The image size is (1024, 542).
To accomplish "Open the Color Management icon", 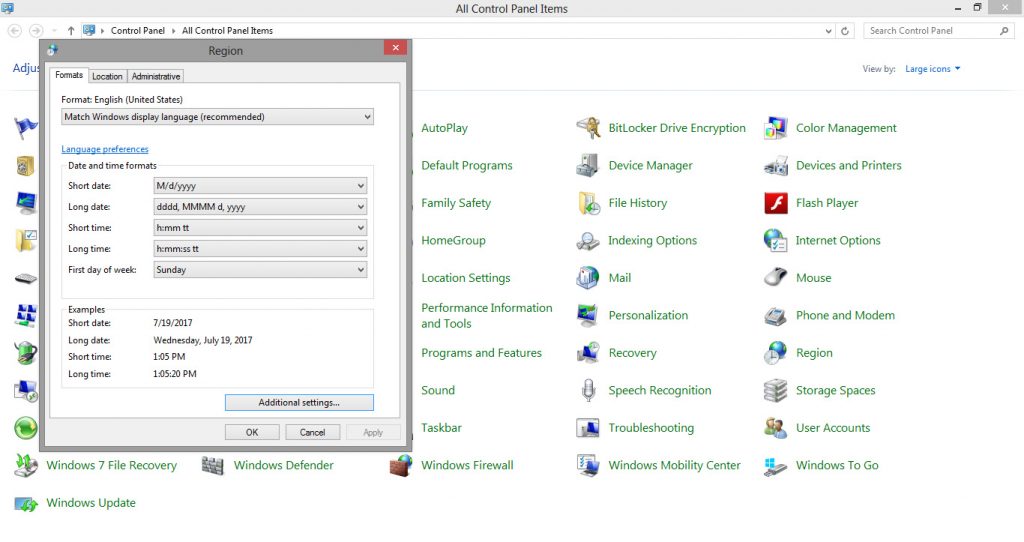I will tap(776, 128).
